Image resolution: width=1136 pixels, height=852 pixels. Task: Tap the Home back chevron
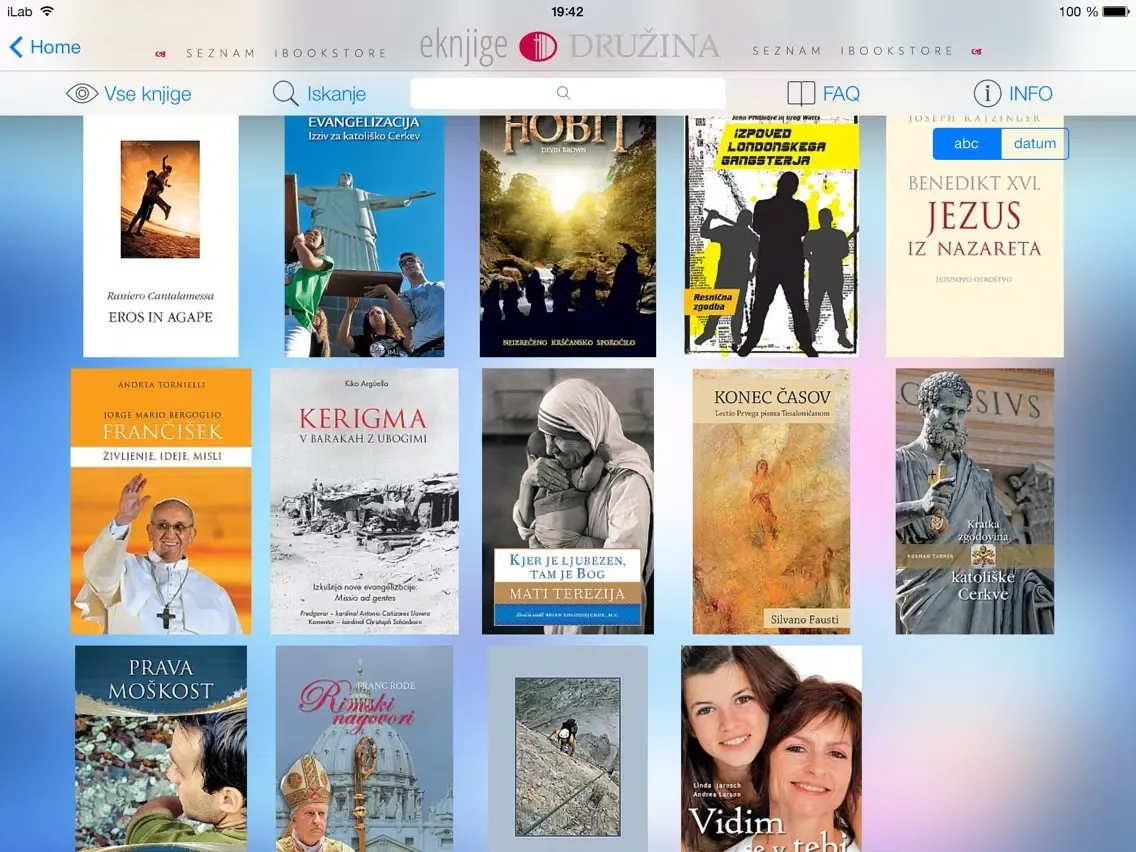[x=16, y=47]
